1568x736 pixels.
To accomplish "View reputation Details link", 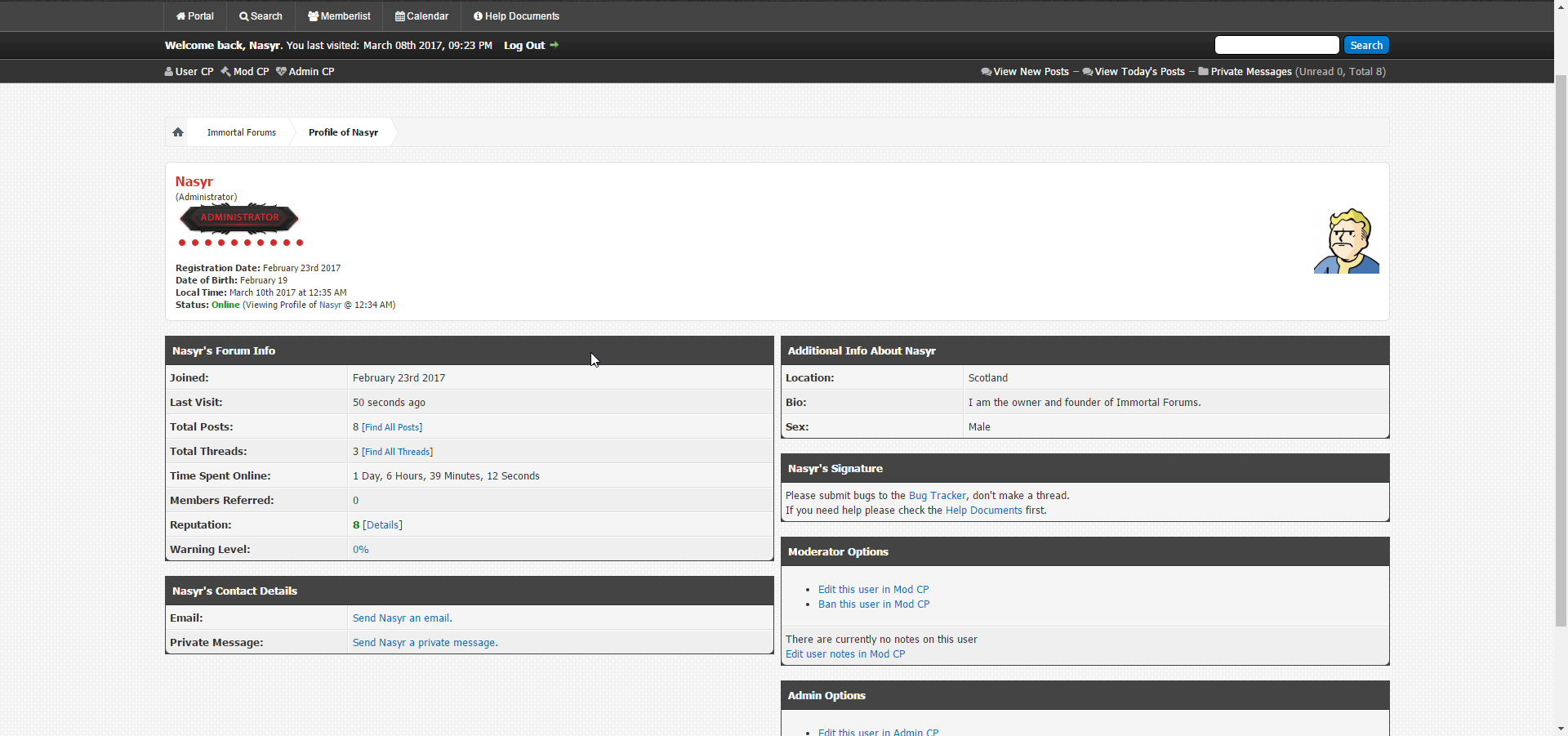I will pos(382,525).
